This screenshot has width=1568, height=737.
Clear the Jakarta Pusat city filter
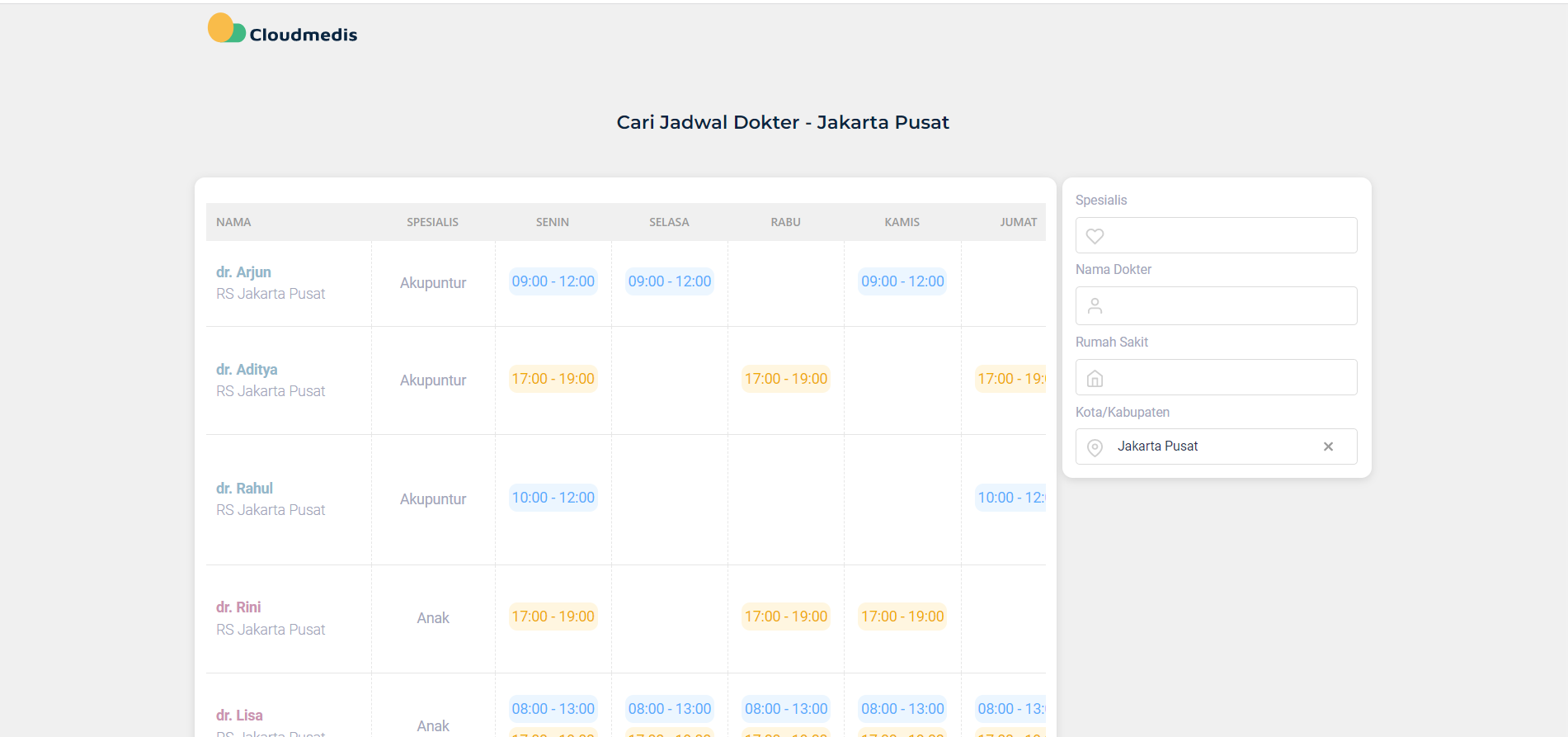click(x=1328, y=446)
